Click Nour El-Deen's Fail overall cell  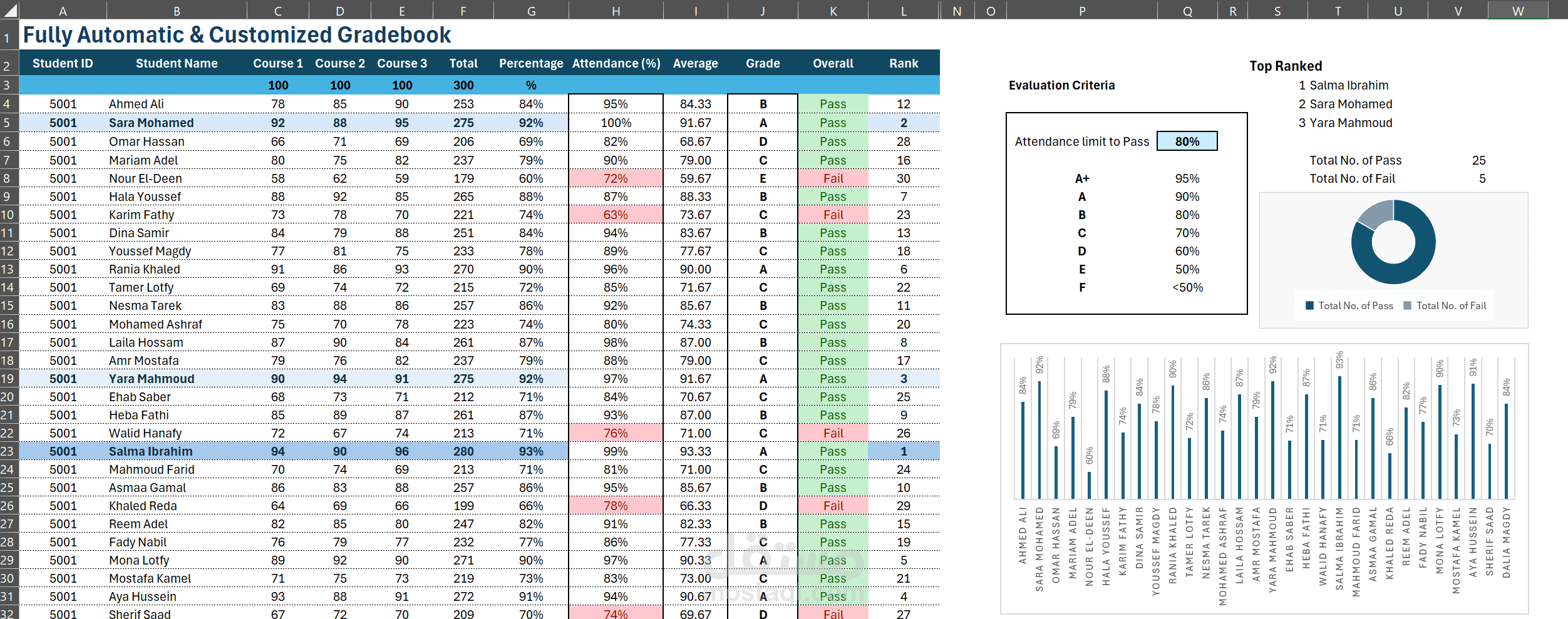click(x=833, y=178)
